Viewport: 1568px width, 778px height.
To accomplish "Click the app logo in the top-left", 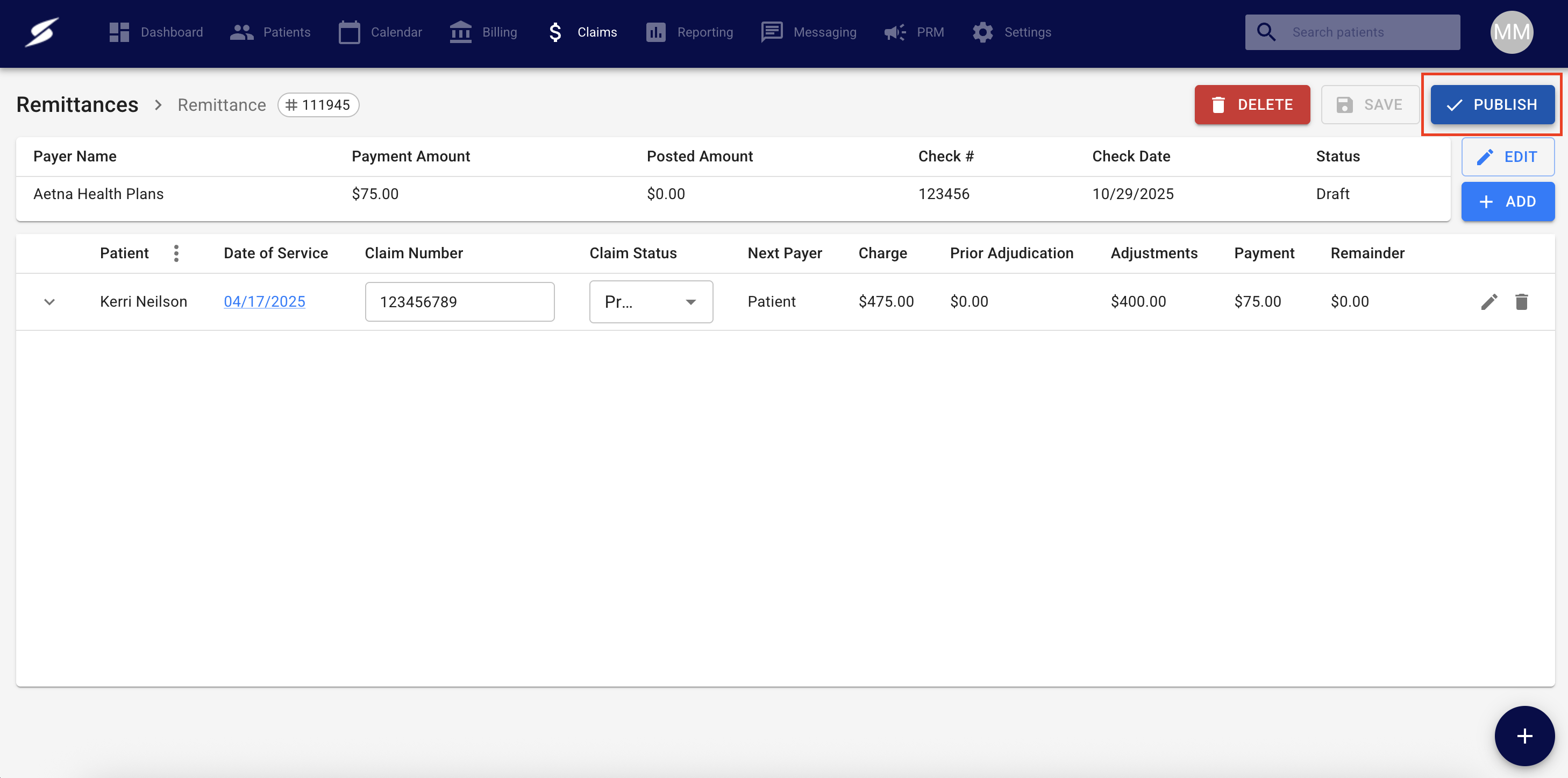I will (41, 32).
